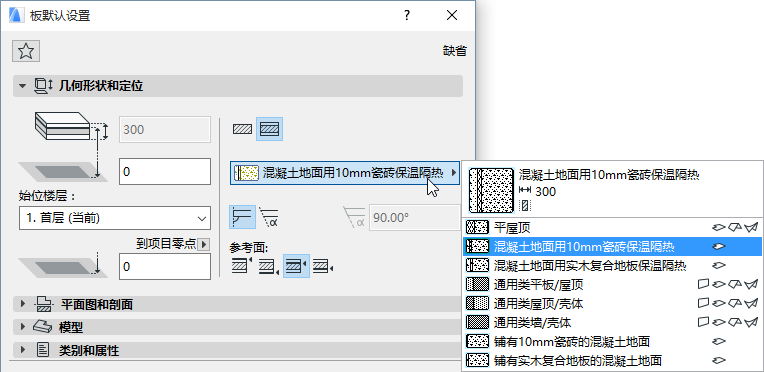This screenshot has height=372, width=764.
Task: Click the 通用类屋顶/壳体 hatch icon
Action: [x=478, y=303]
